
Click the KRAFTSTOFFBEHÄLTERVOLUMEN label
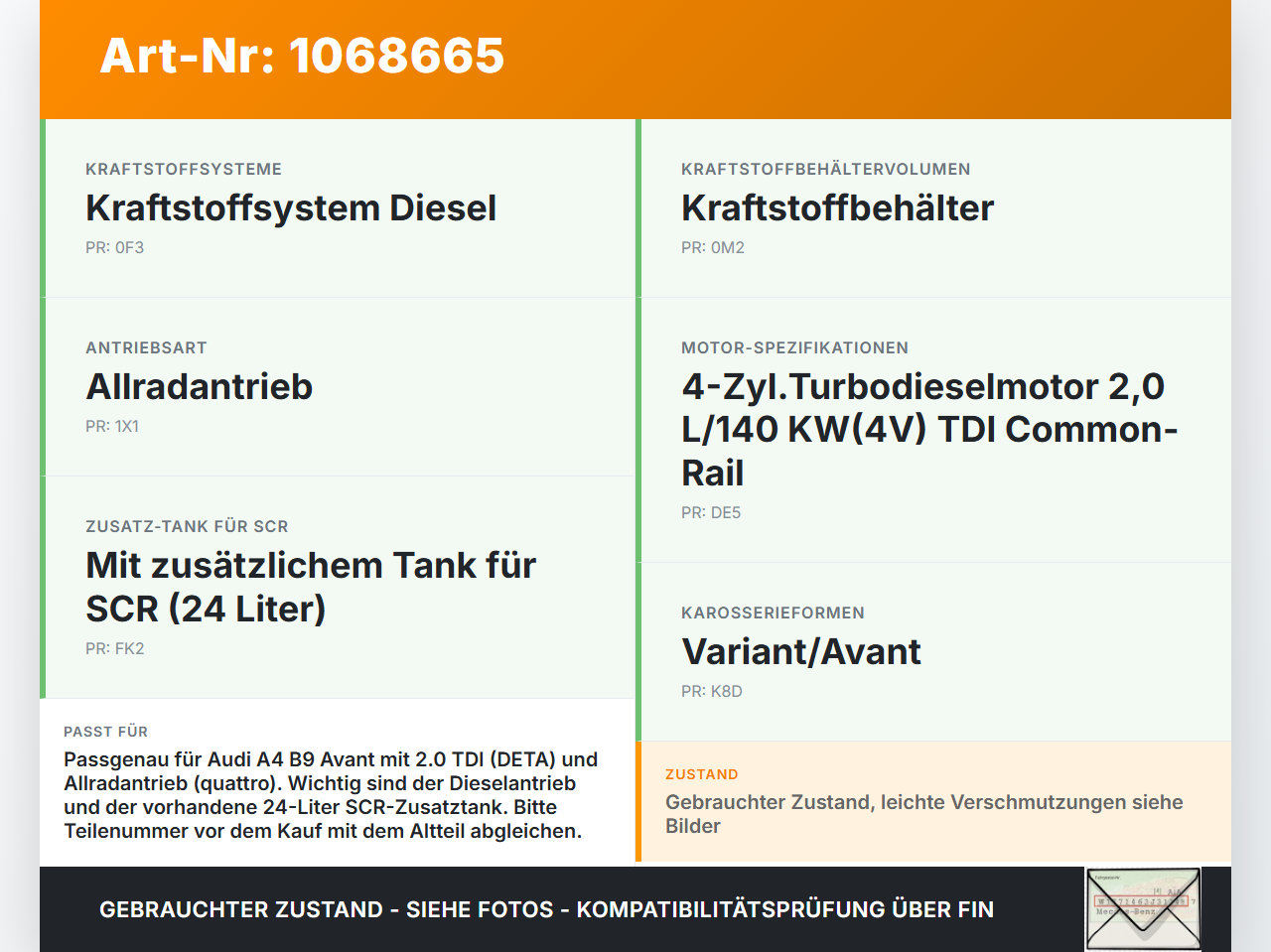pyautogui.click(x=826, y=170)
